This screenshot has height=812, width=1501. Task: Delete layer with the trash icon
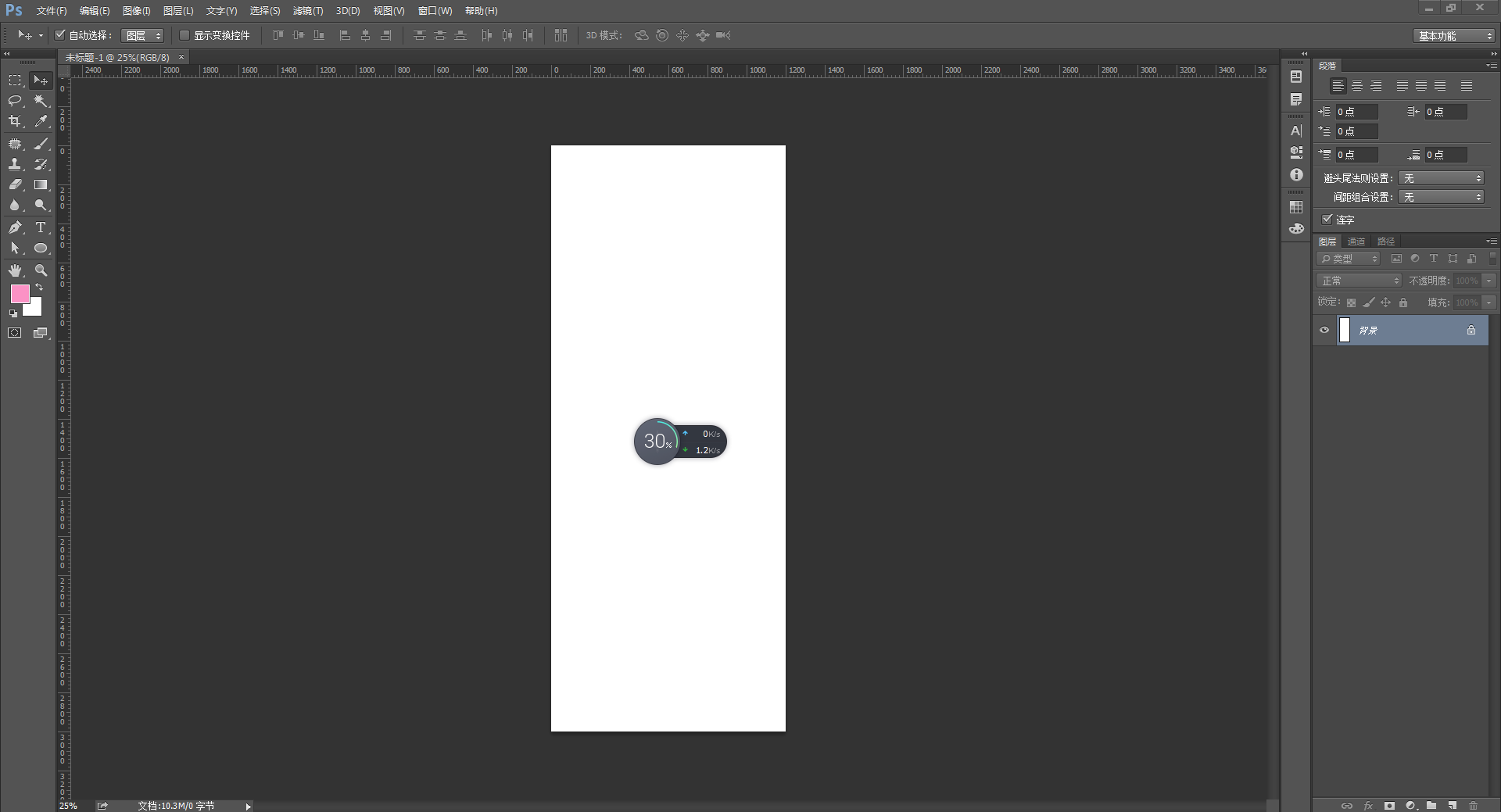[x=1473, y=806]
